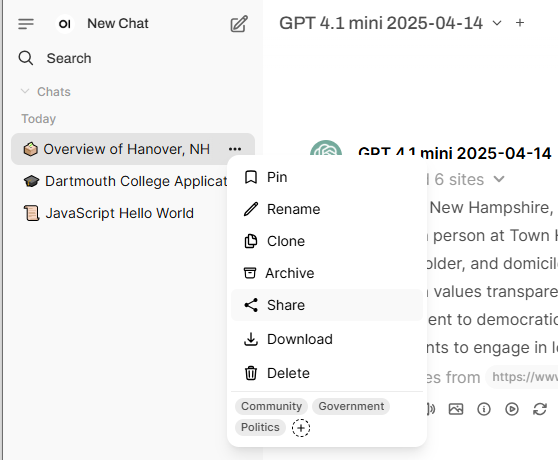Click the read aloud speaker icon
The width and height of the screenshot is (558, 460).
click(431, 409)
